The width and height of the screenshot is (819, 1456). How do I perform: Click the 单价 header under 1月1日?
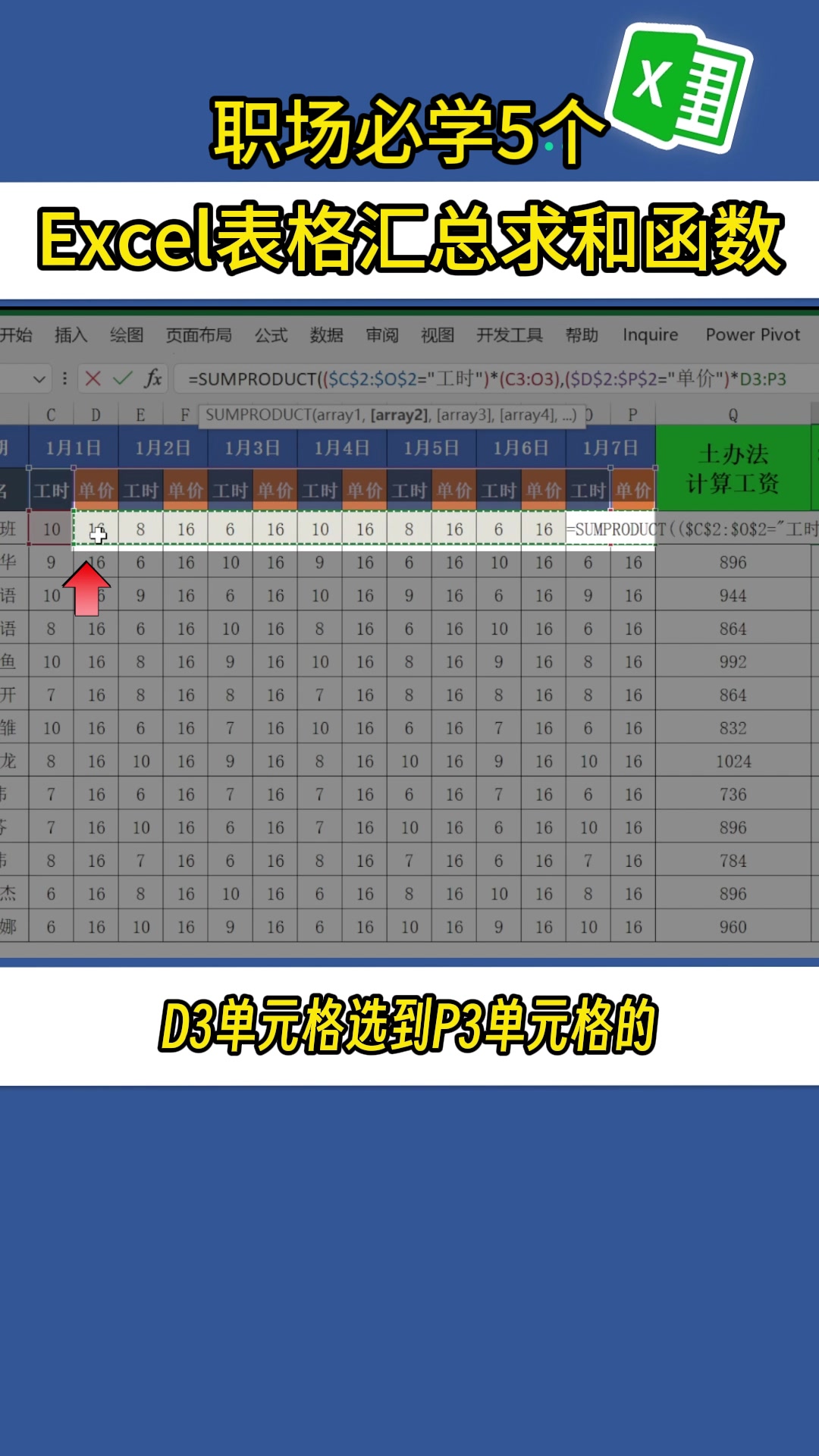pos(96,491)
